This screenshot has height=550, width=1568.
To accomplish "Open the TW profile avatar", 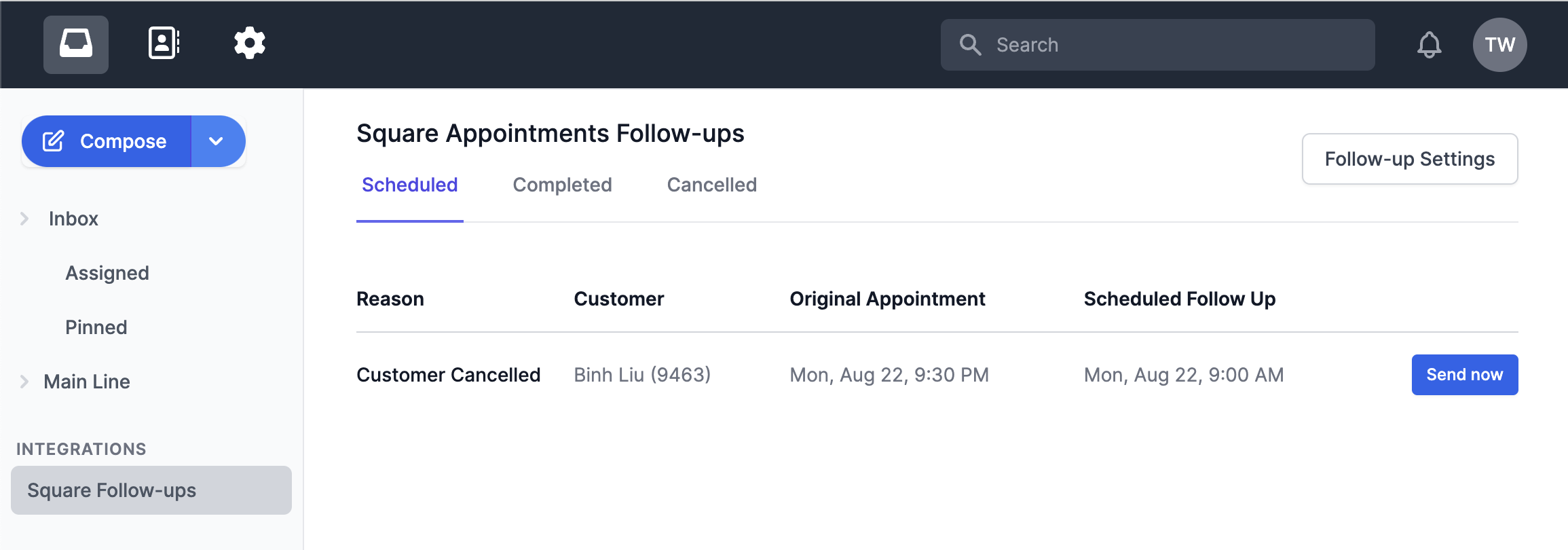I will pos(1499,44).
